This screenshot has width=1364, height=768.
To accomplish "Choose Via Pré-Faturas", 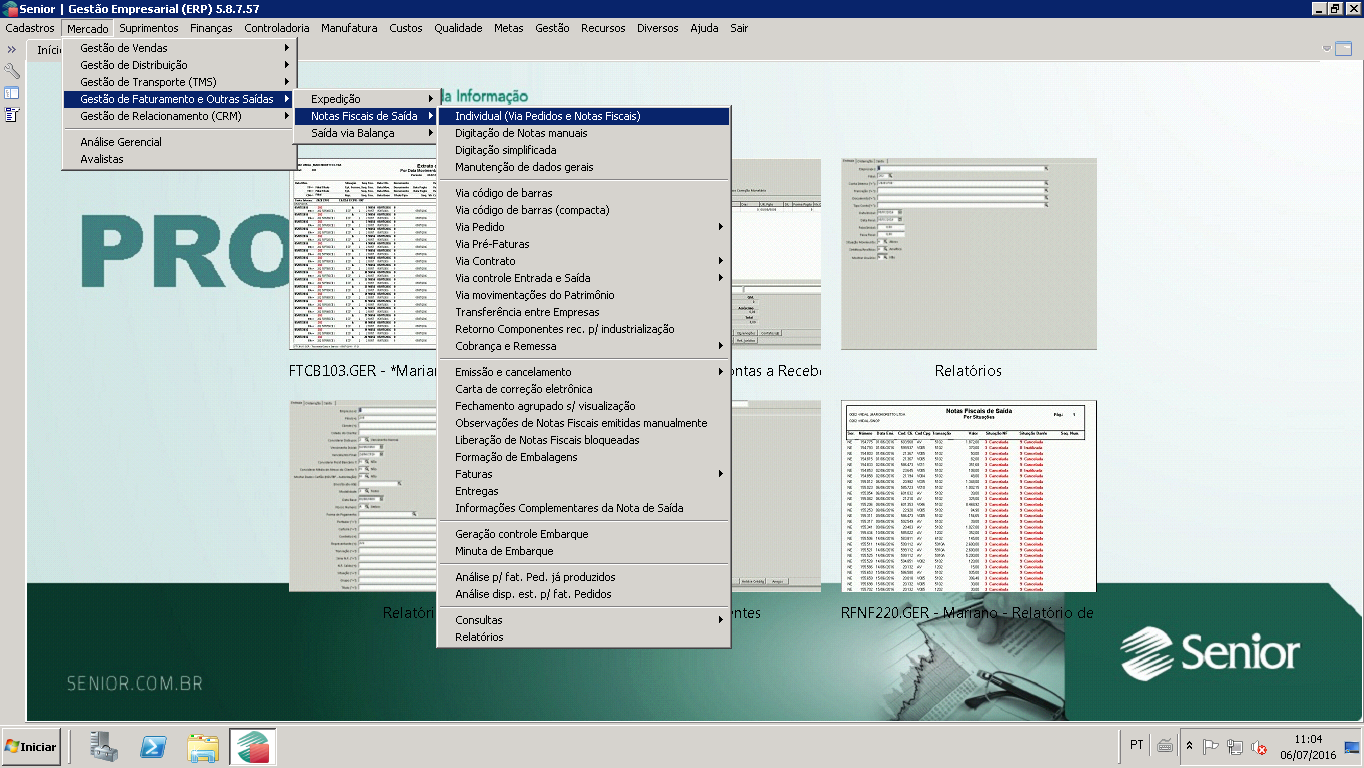I will tap(584, 244).
